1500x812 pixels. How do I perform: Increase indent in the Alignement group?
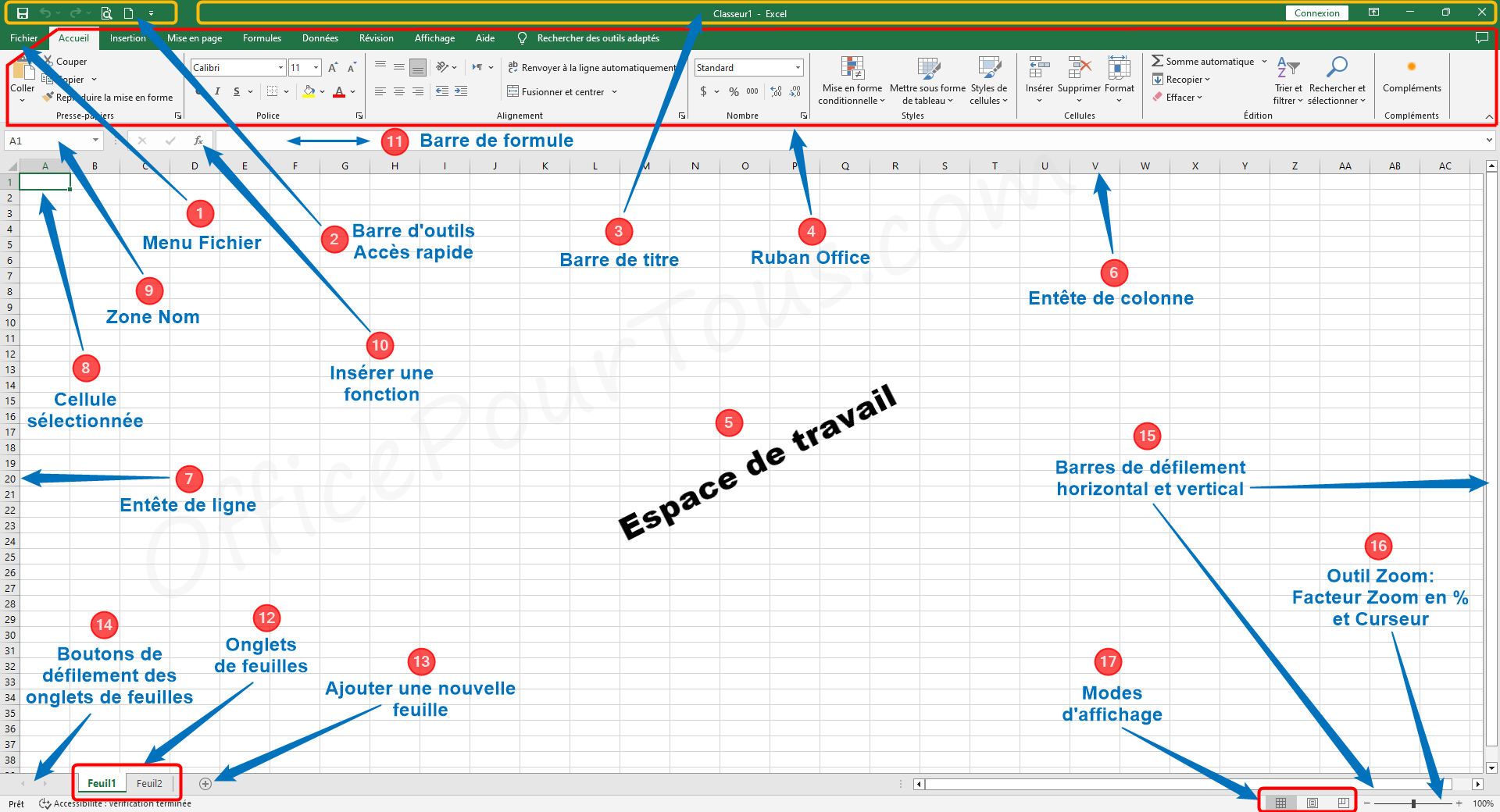click(461, 91)
